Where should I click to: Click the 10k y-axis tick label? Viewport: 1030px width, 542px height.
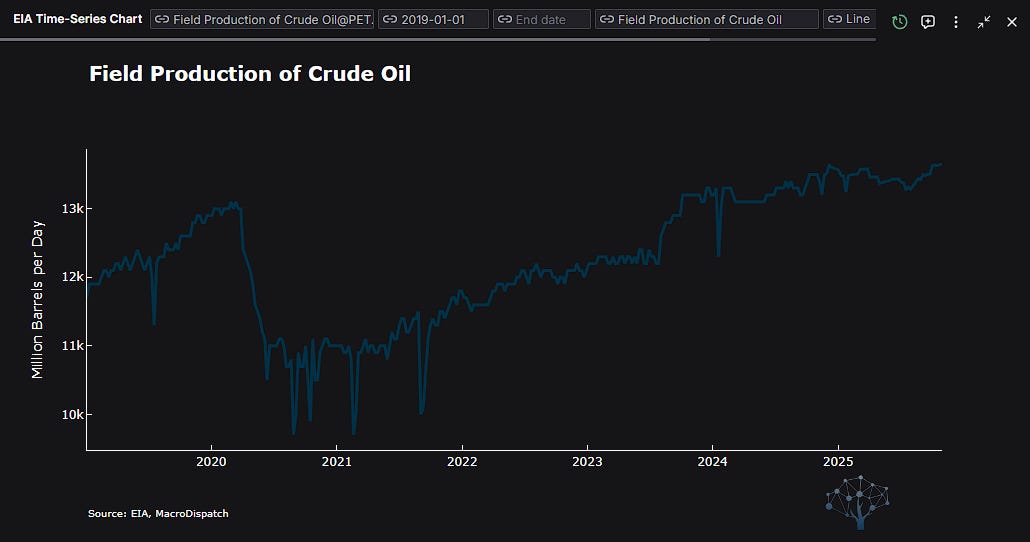[72, 415]
